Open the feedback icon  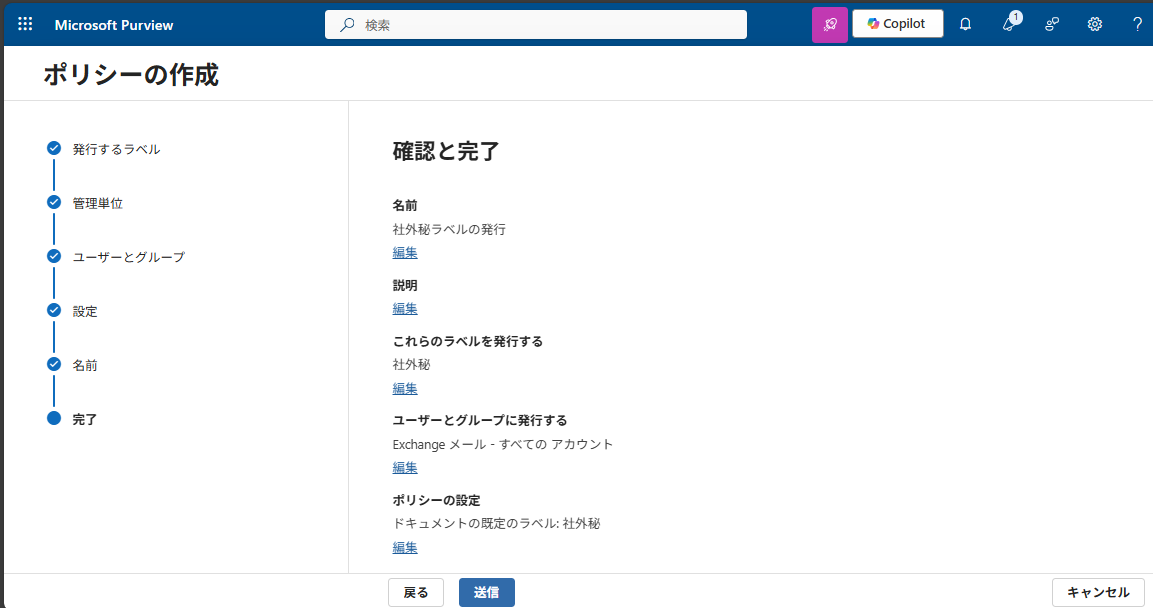tap(1051, 23)
